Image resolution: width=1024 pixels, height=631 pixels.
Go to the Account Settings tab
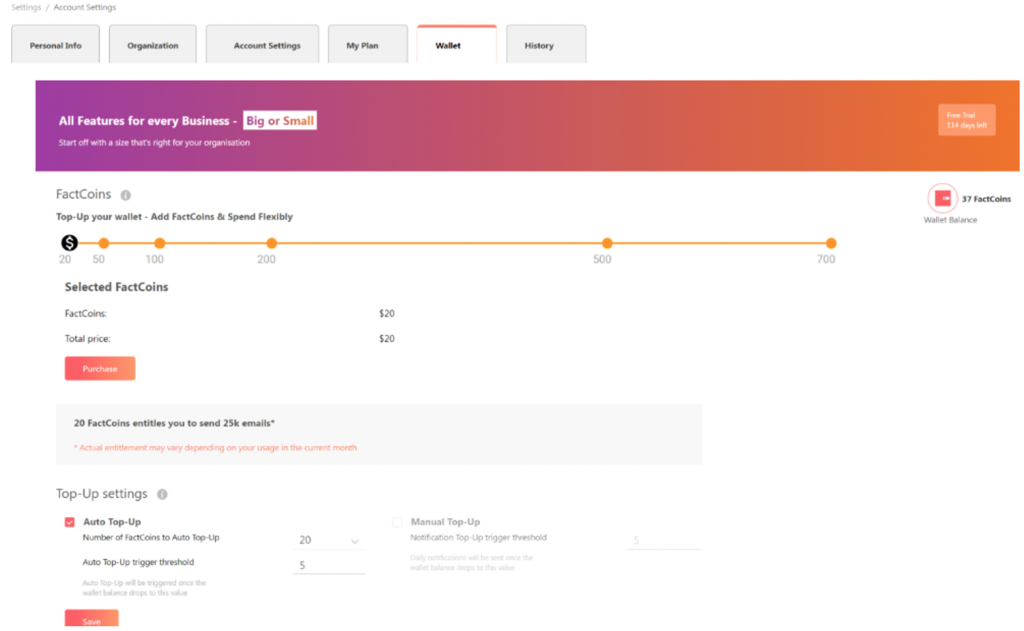coord(267,45)
